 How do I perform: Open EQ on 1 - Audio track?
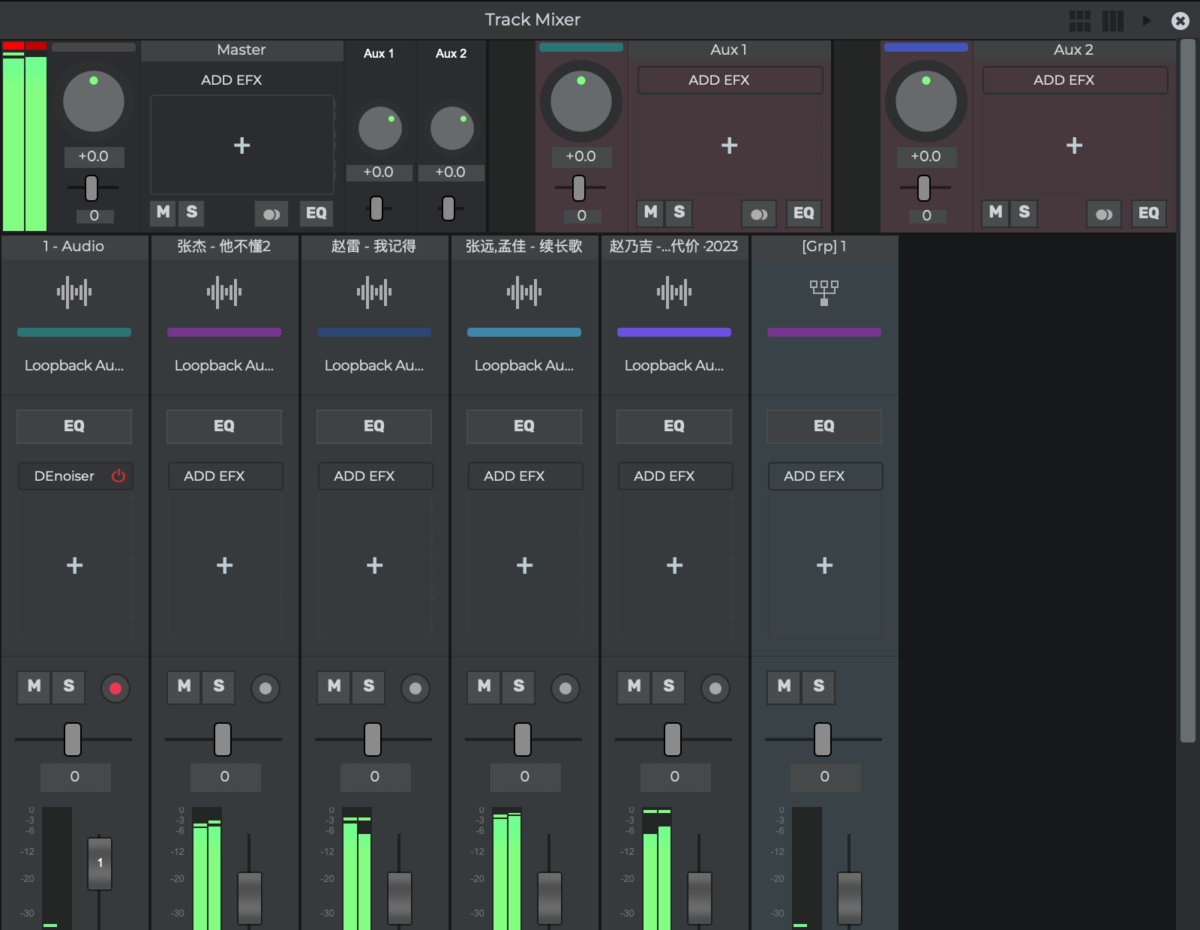[x=74, y=426]
